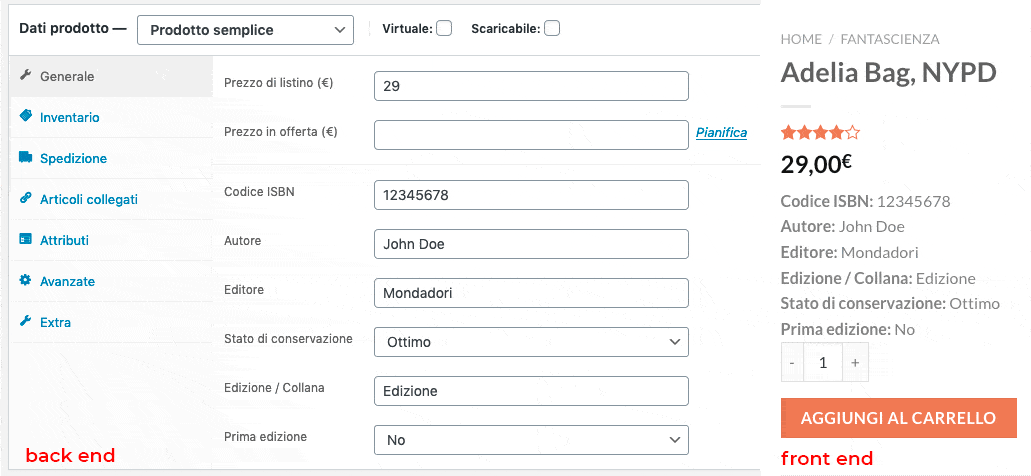Increase quantity with the plus button
The width and height of the screenshot is (1031, 476).
tap(855, 362)
